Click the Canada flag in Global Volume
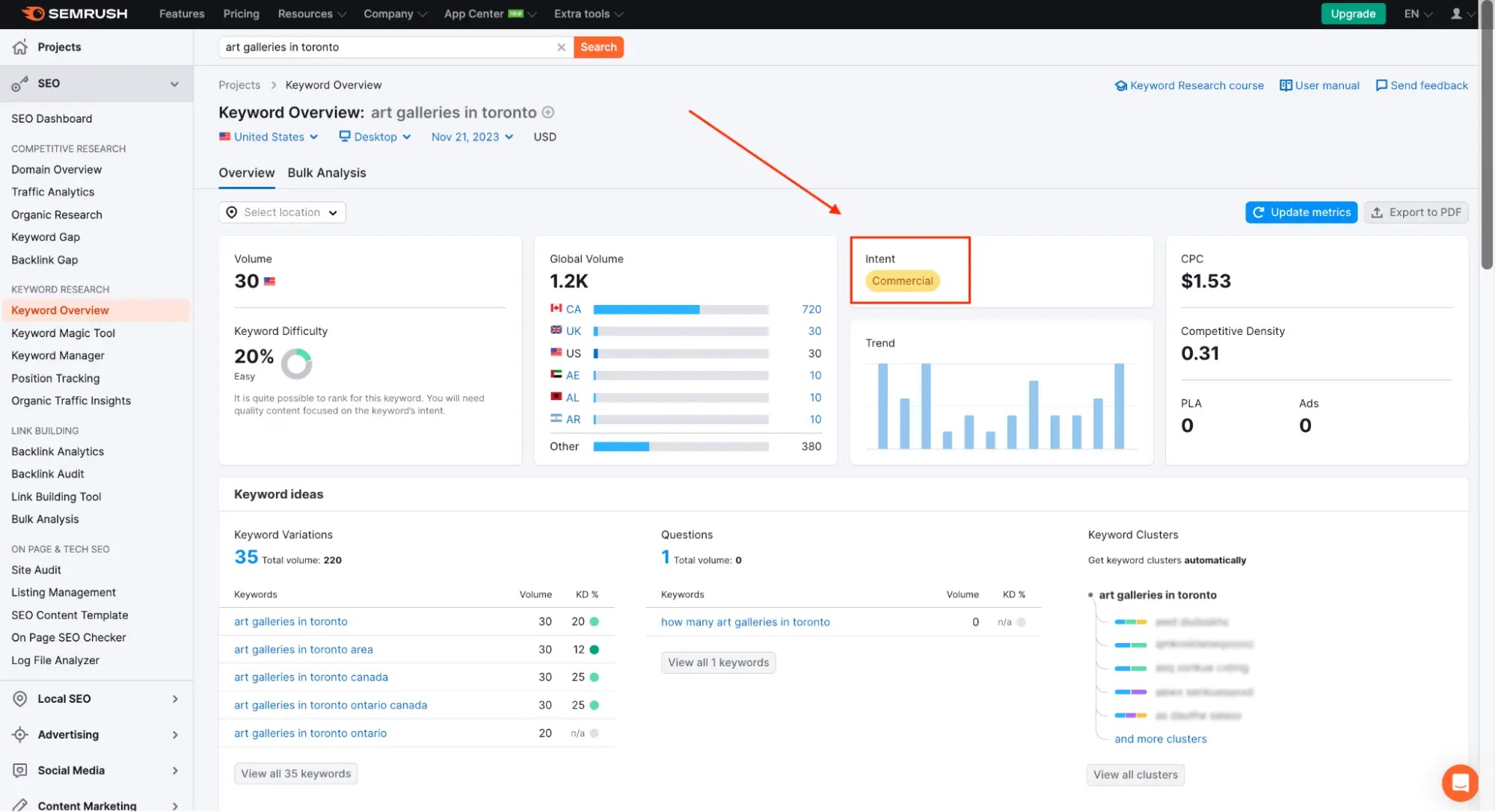Screen dimensions: 1495x812 coord(556,308)
